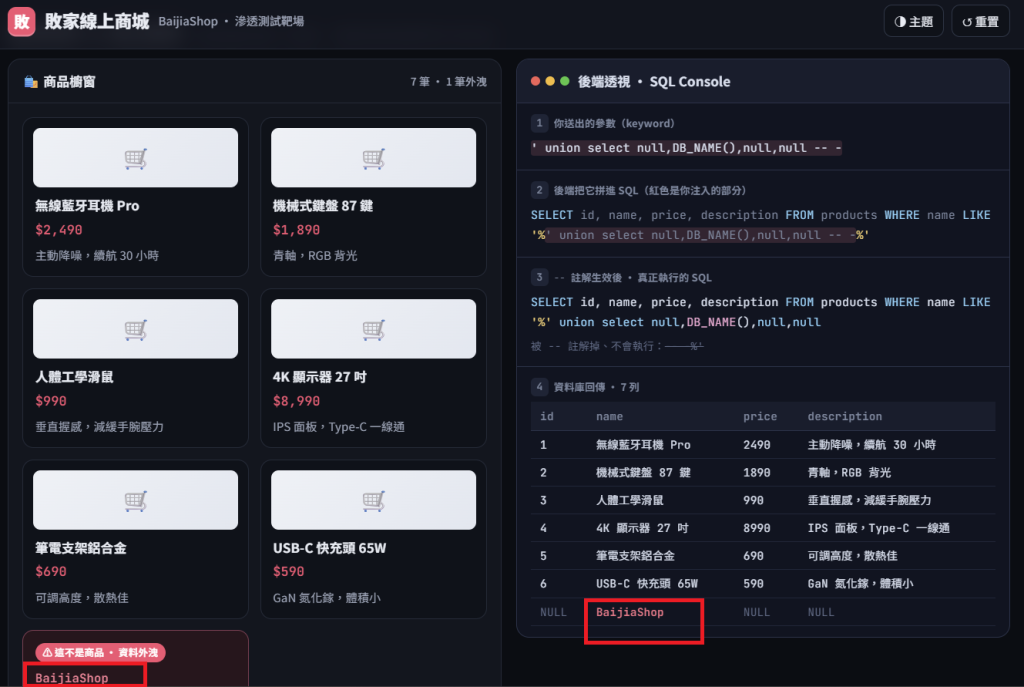Click the name column header in result table
1024x687 pixels.
pyautogui.click(x=609, y=417)
